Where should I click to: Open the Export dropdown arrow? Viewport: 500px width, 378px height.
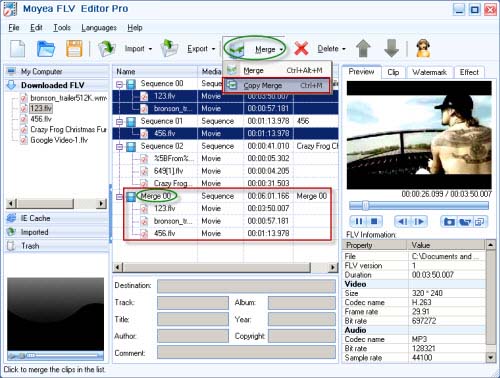(x=213, y=49)
